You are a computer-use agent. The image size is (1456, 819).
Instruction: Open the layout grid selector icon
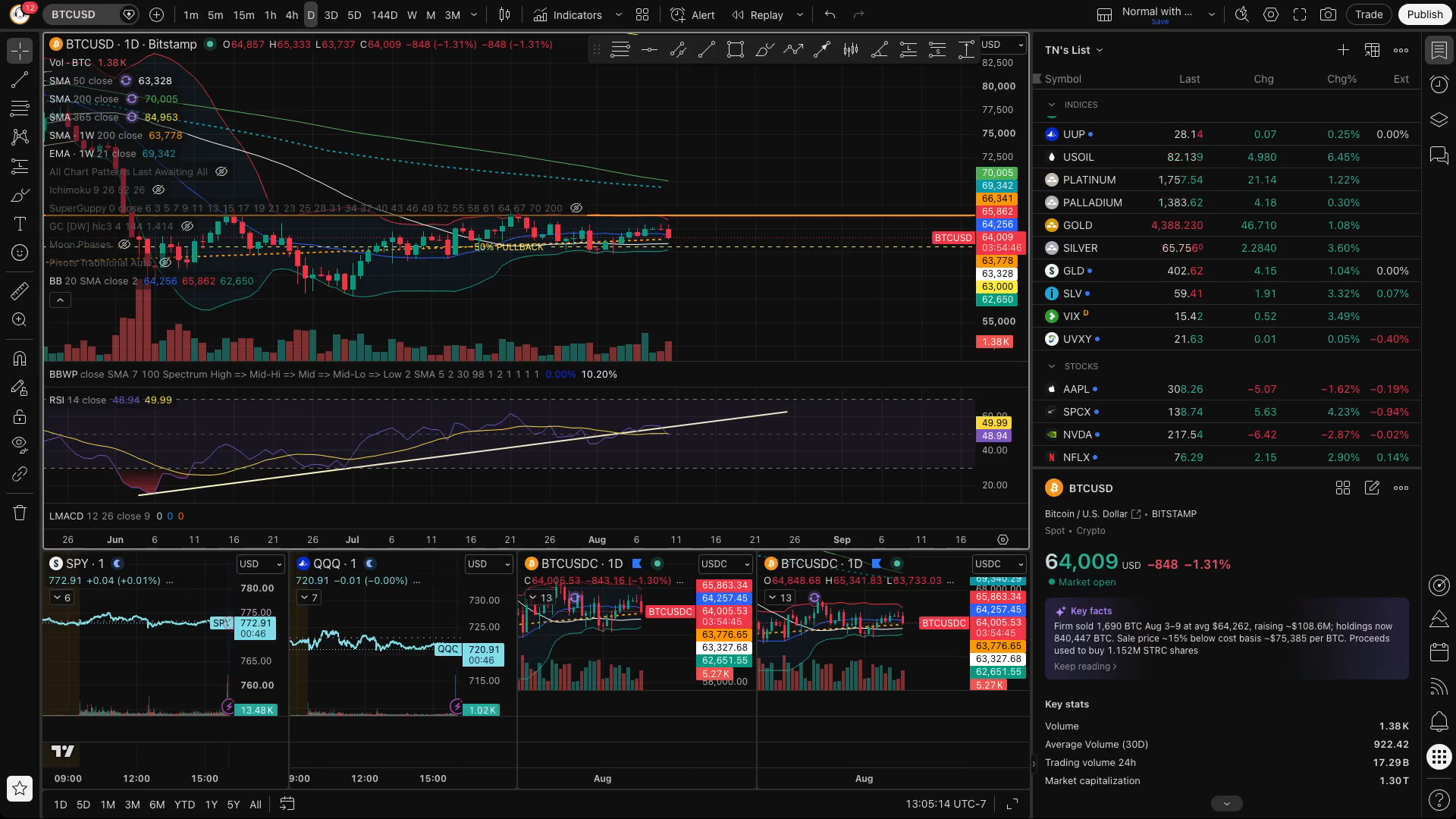tap(642, 14)
